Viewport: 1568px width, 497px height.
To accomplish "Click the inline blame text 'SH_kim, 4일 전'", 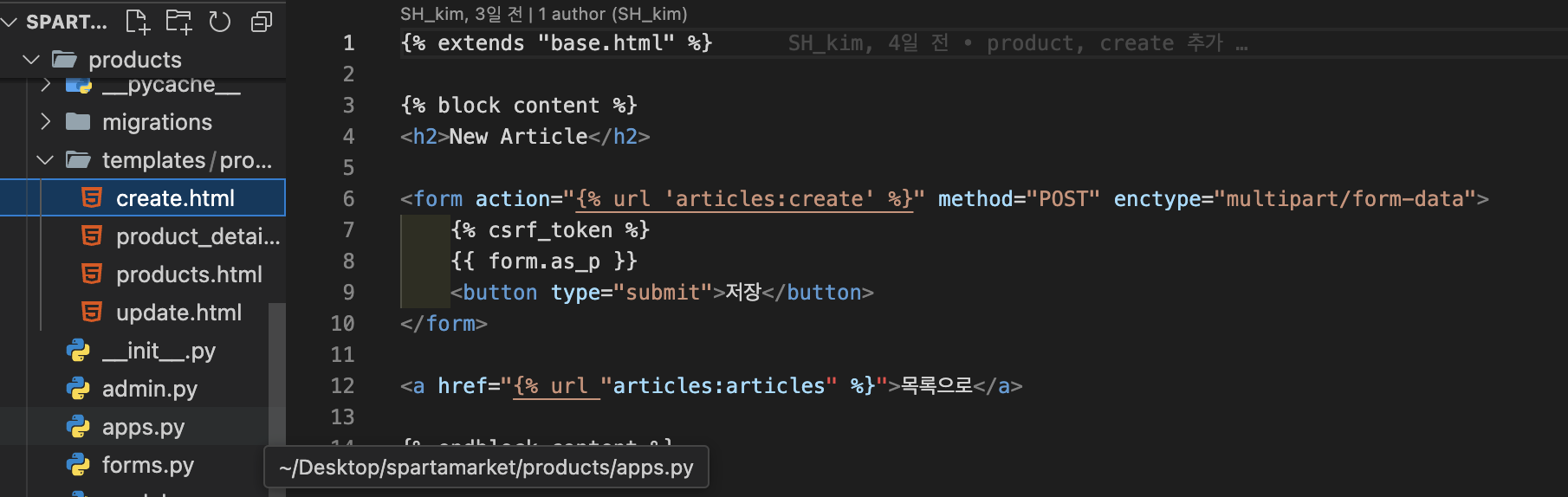I will tap(868, 43).
